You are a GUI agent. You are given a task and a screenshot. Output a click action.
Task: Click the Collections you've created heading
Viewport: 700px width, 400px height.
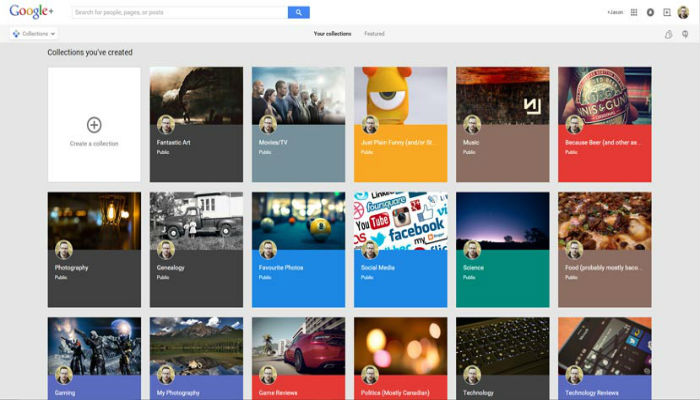pyautogui.click(x=90, y=52)
